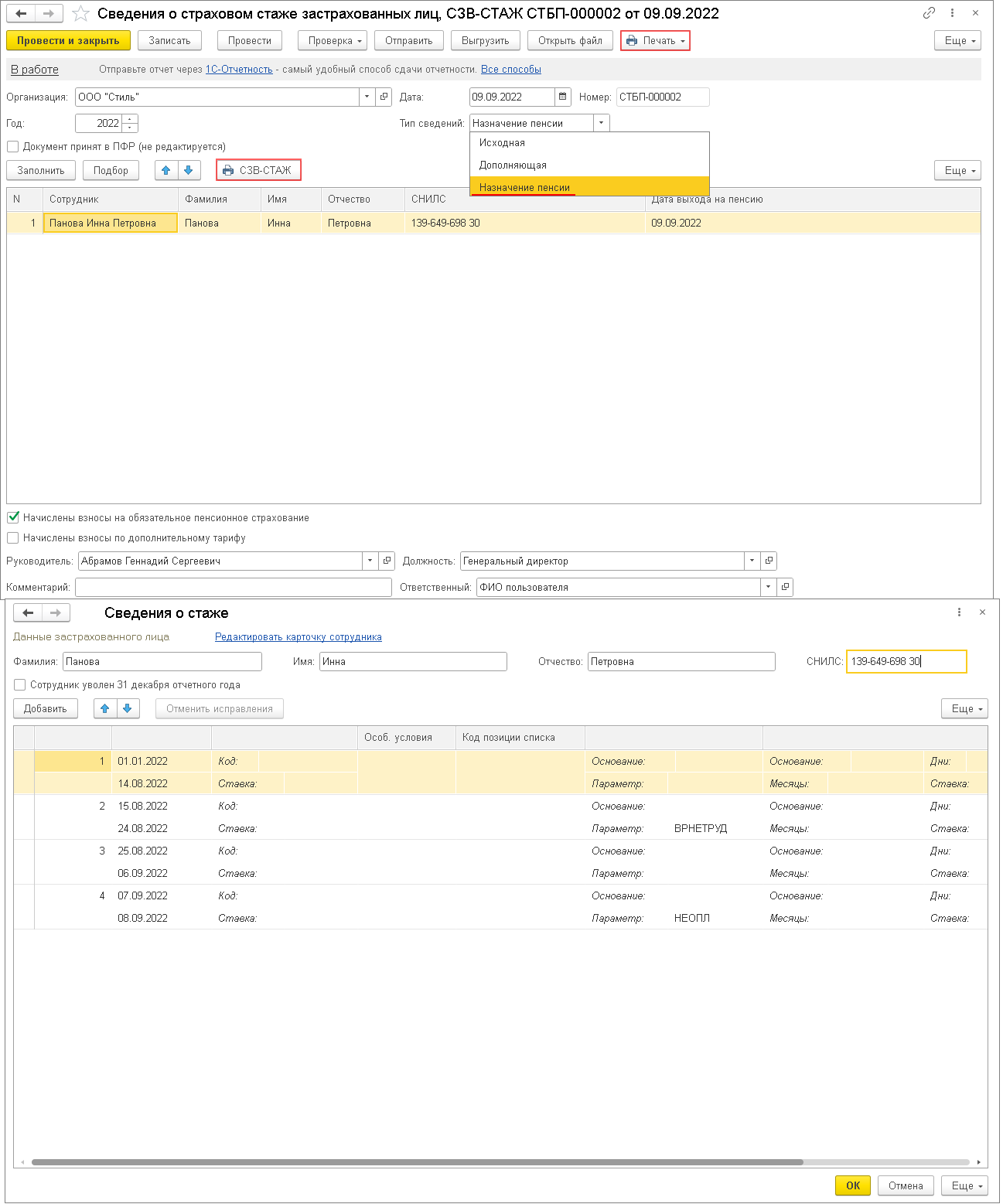Click into СНИЛС field in Сведения о стаже
Viewport: 1003px width, 1204px height.
pos(906,661)
